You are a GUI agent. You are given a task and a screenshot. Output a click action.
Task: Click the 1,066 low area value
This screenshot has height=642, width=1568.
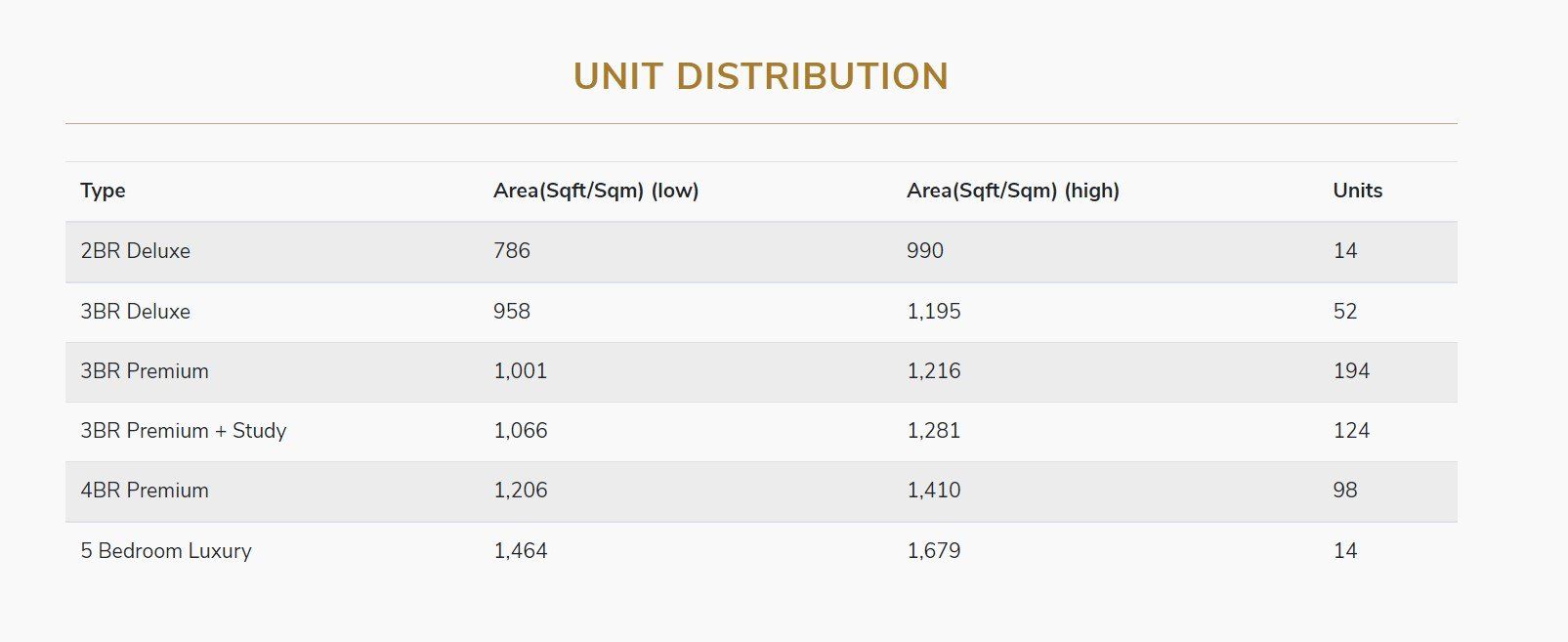tap(520, 431)
